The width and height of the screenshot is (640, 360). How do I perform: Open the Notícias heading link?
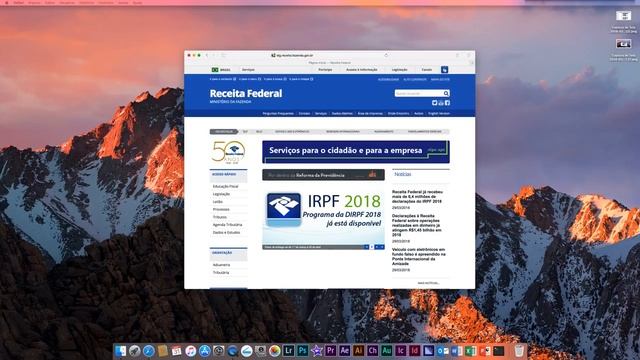coord(403,174)
